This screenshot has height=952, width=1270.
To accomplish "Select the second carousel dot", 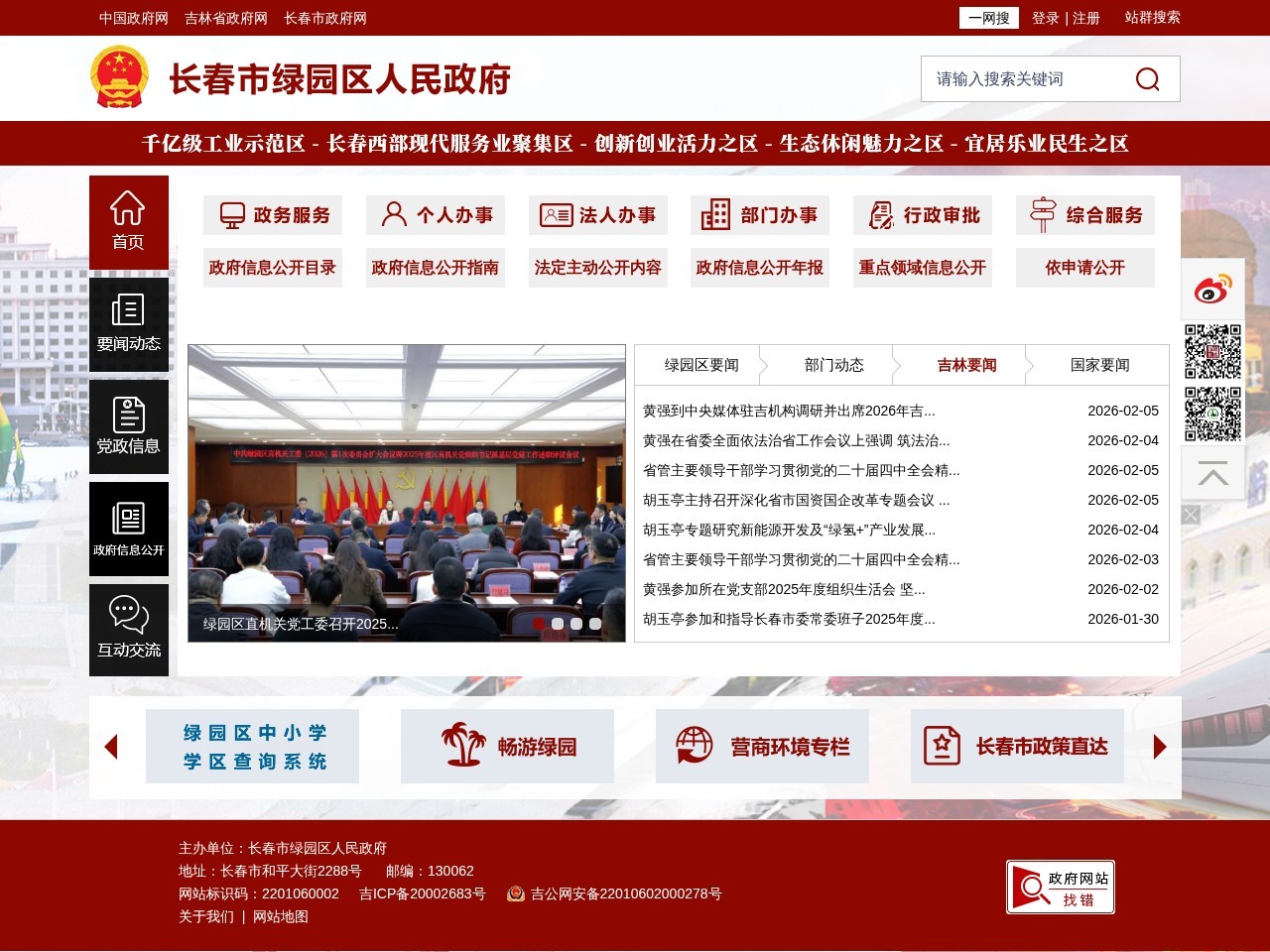I will coord(558,624).
